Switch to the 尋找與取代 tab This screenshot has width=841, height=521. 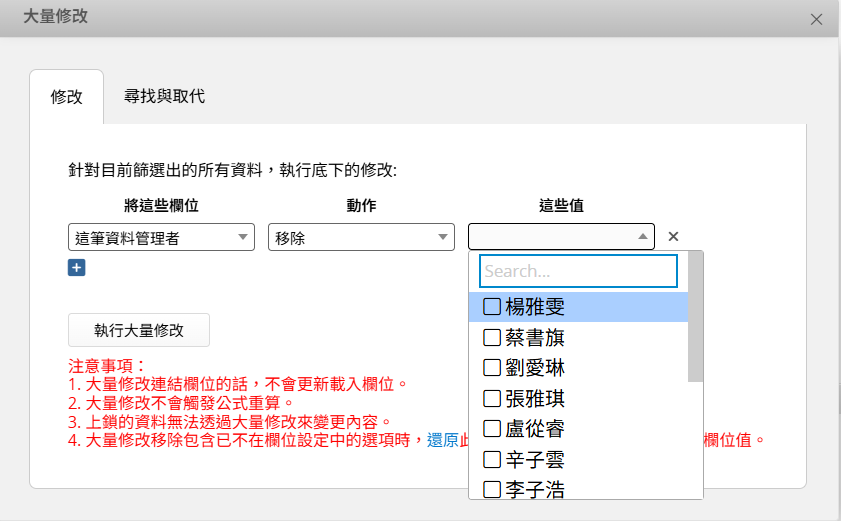164,97
